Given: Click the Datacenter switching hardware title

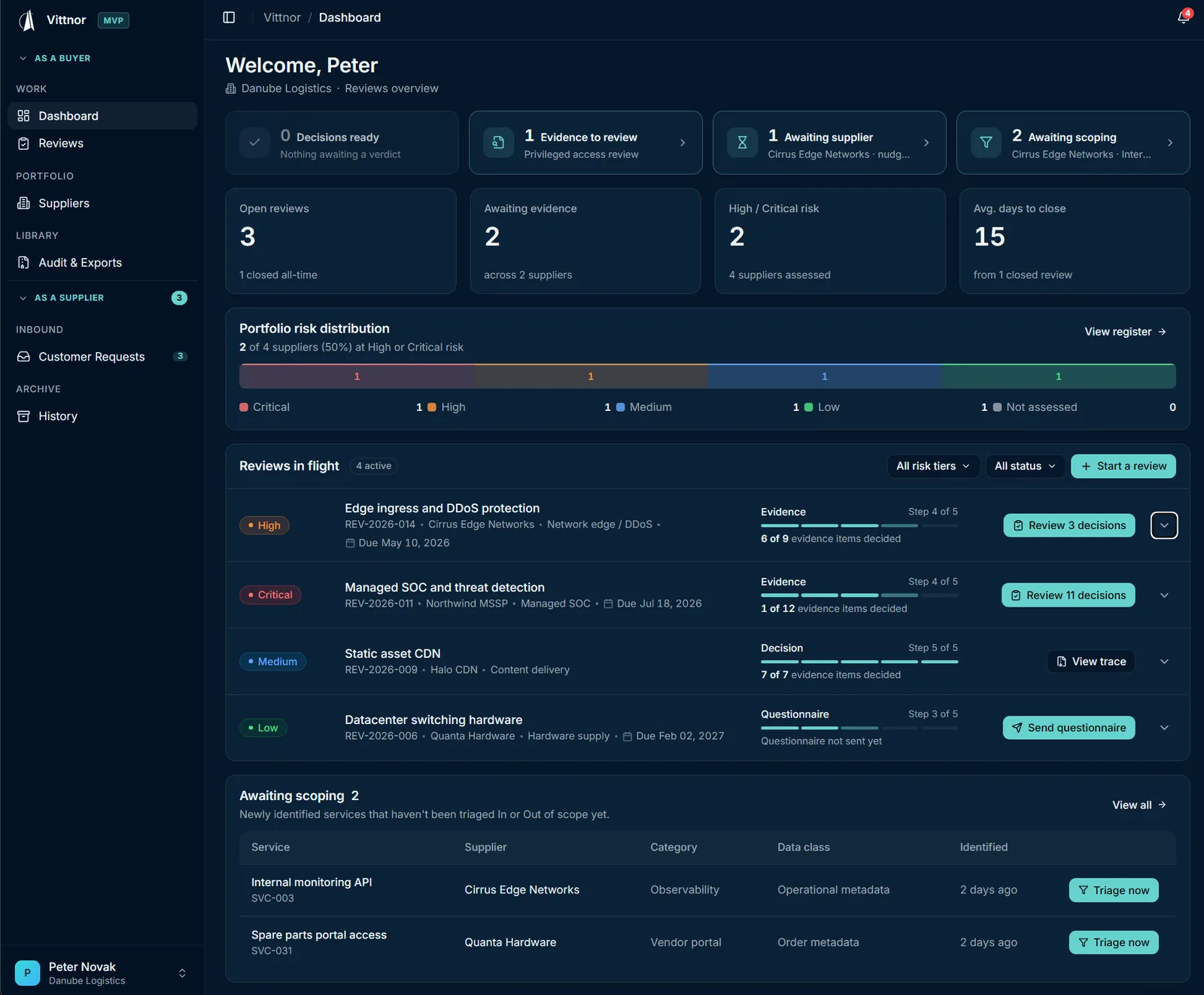Looking at the screenshot, I should tap(433, 720).
